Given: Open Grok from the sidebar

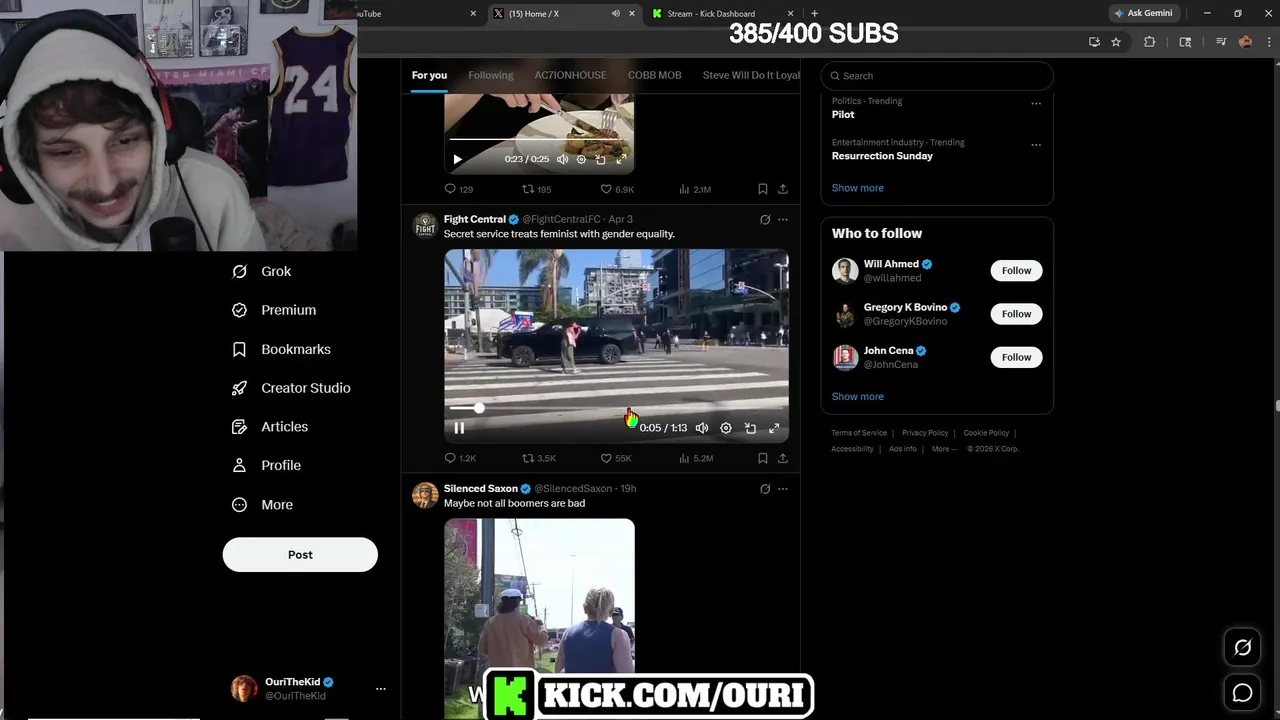Looking at the screenshot, I should [x=261, y=271].
